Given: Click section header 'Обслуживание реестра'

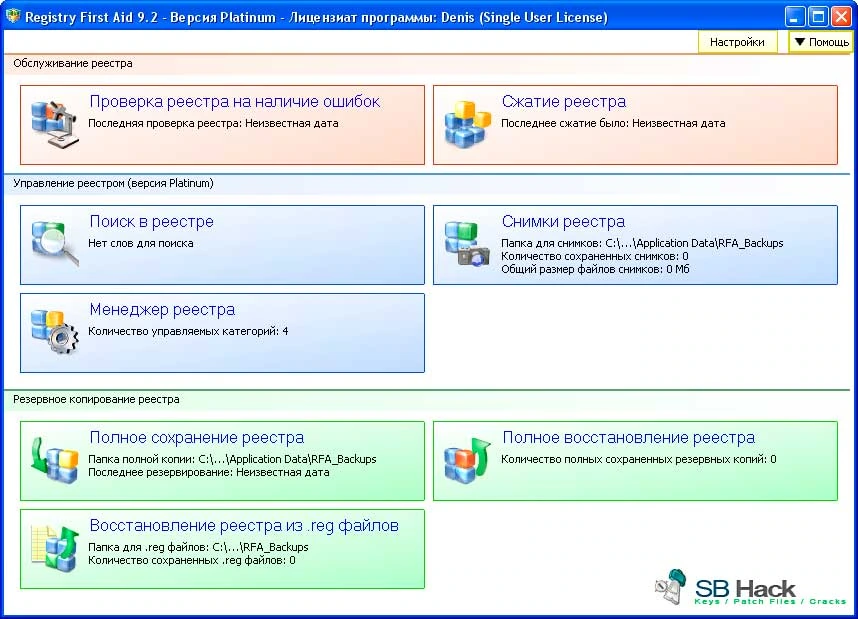Looking at the screenshot, I should point(73,63).
